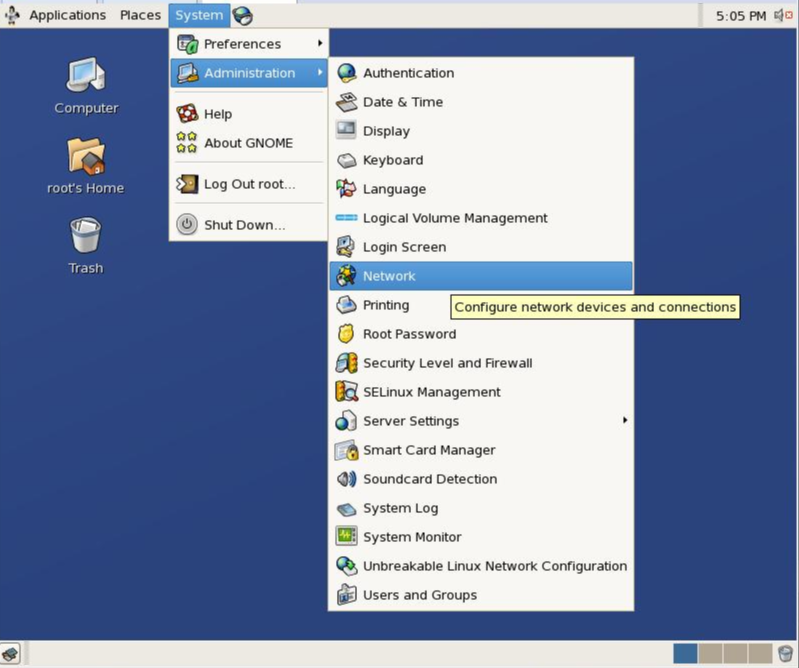Open root's Home folder icon

coord(86,166)
